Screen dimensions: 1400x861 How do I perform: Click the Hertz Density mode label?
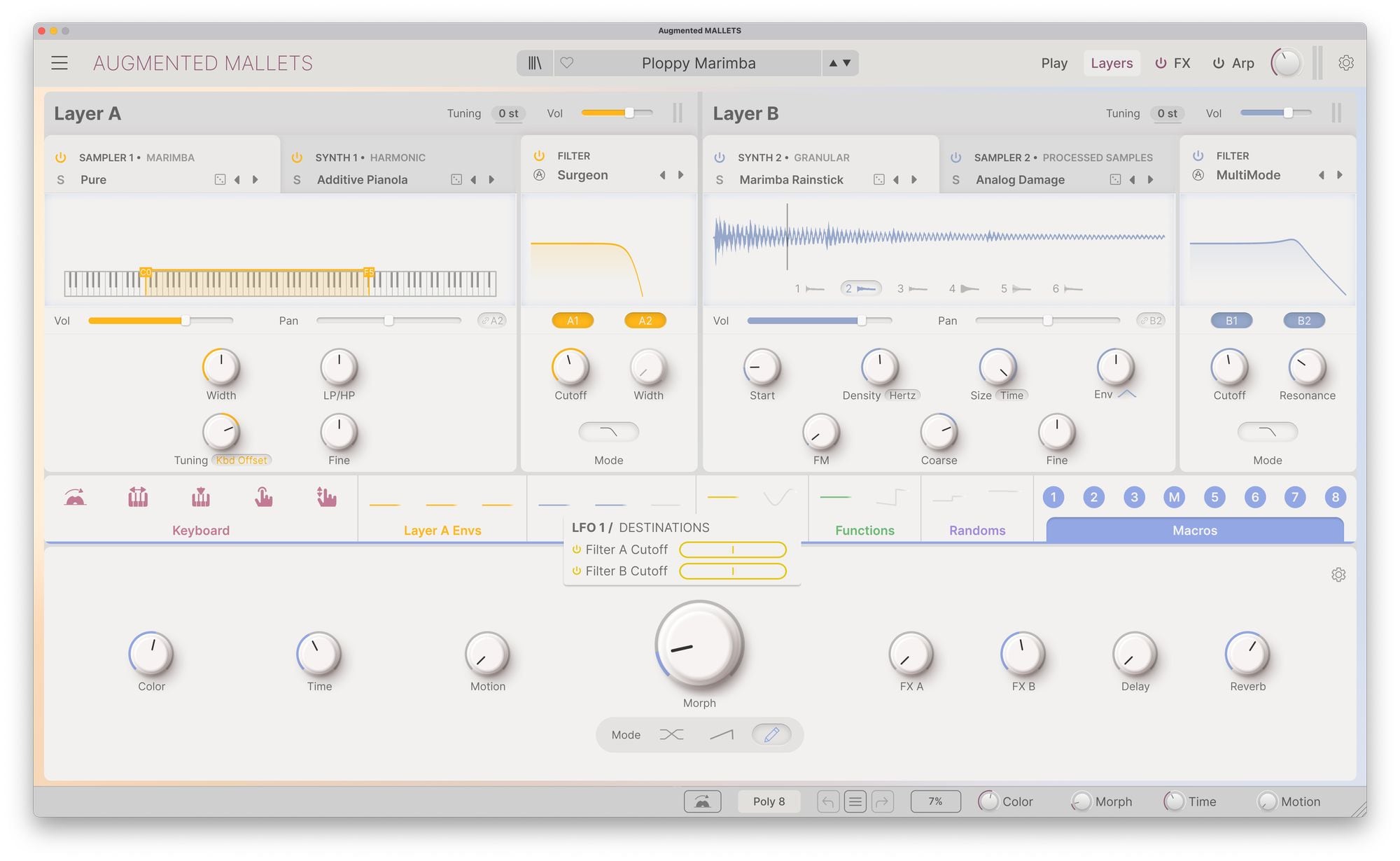(x=902, y=395)
